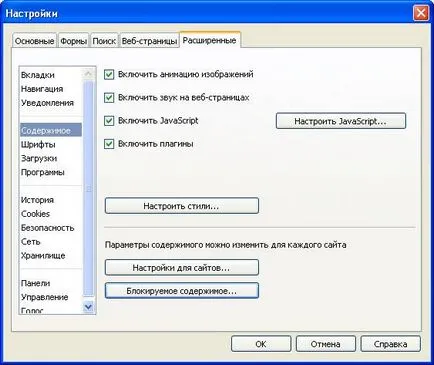Click the 'Расширенные' tab
The width and height of the screenshot is (434, 365).
pyautogui.click(x=210, y=40)
